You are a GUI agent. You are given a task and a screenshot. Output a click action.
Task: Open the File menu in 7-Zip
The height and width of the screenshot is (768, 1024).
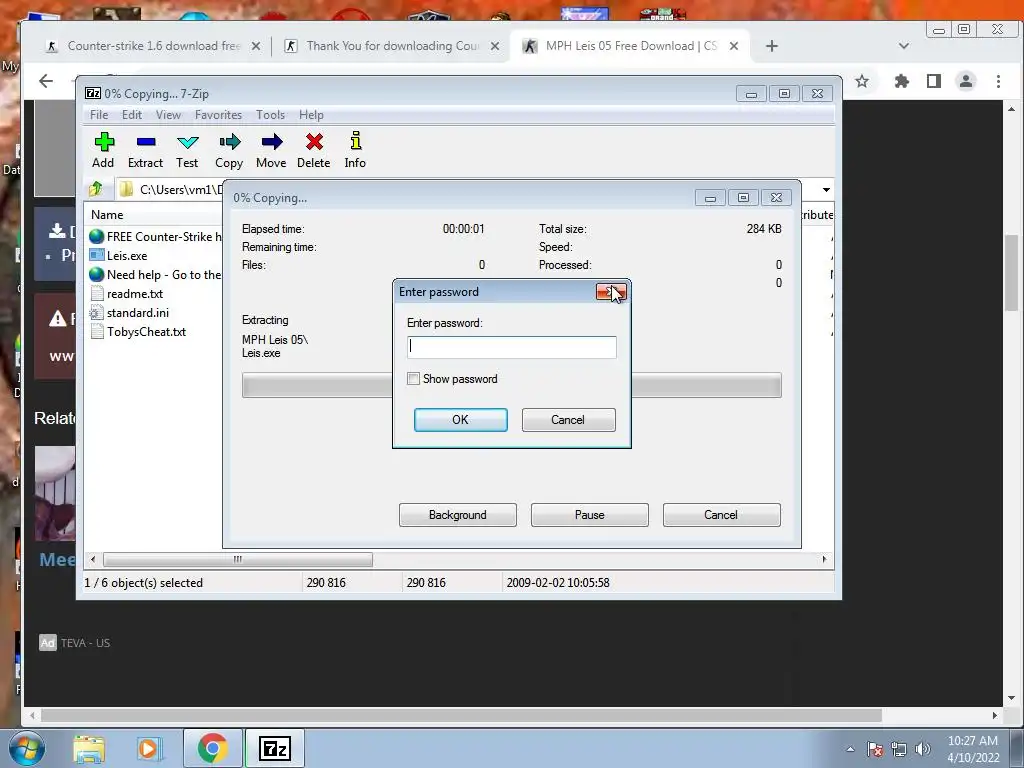99,115
